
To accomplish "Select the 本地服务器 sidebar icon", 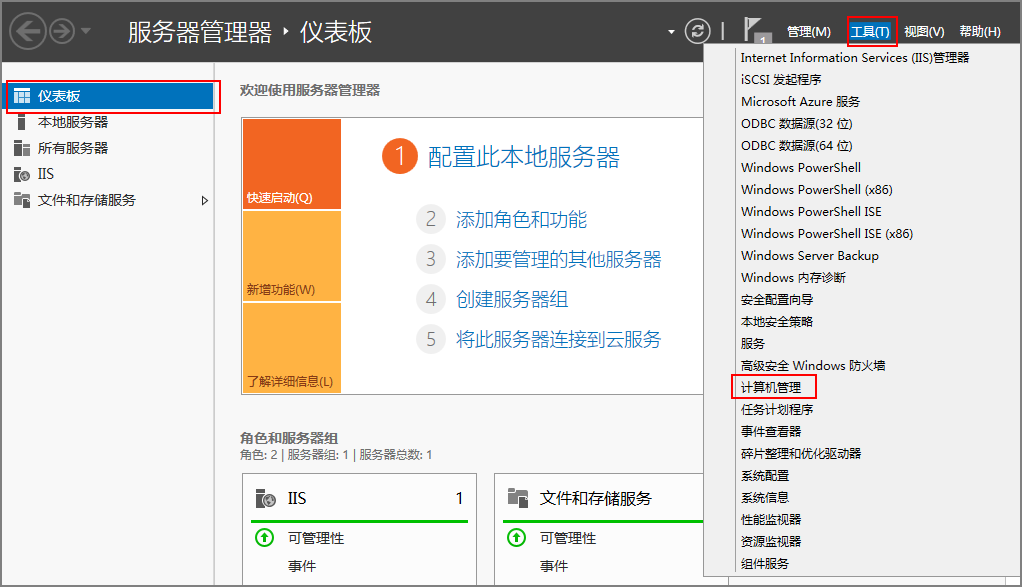I will (22, 122).
